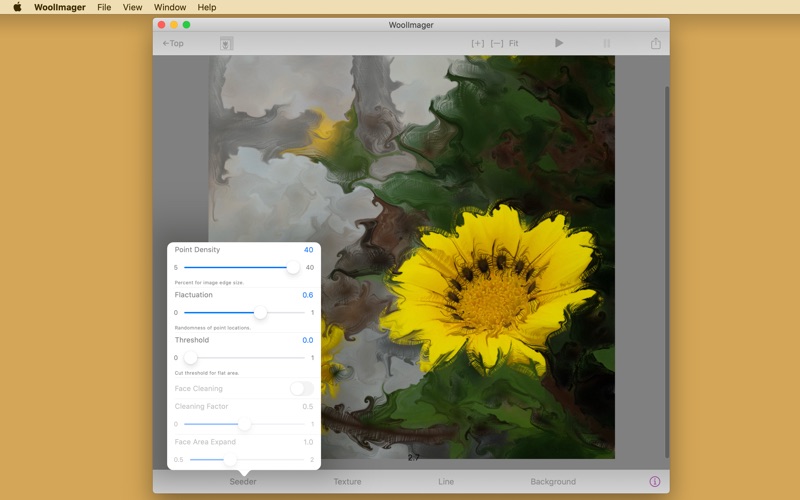Open the Line tab
This screenshot has height=500, width=800.
point(446,482)
